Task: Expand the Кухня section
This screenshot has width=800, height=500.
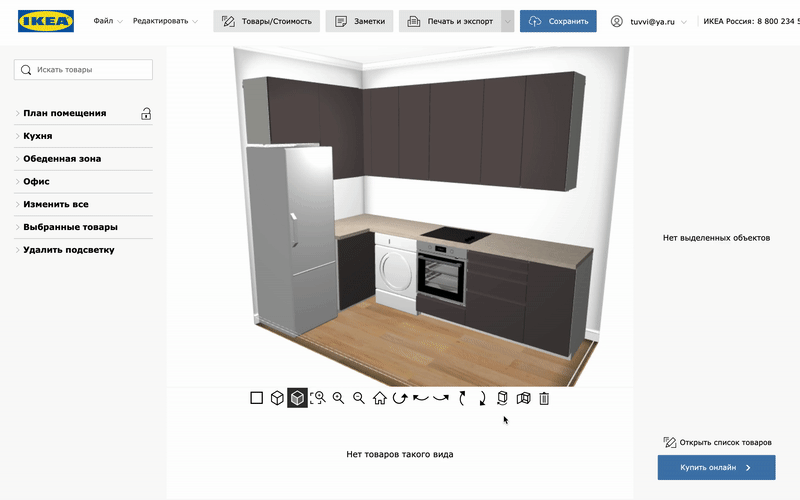Action: coord(83,136)
